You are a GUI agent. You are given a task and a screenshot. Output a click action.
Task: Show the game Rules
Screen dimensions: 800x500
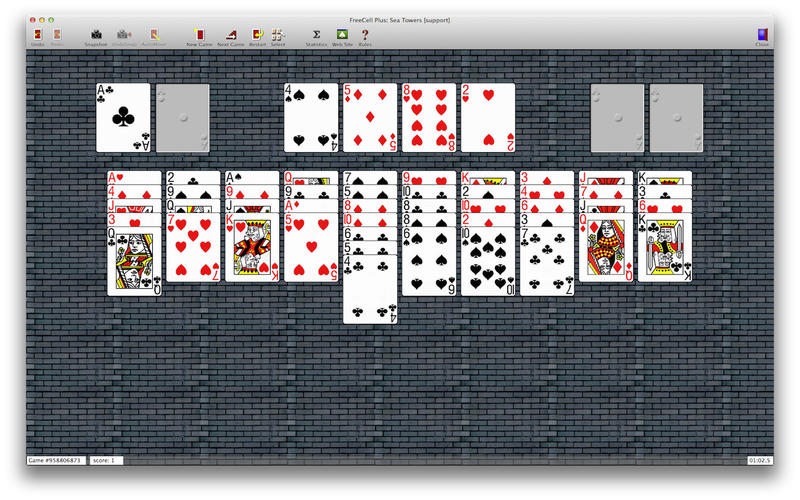(365, 36)
